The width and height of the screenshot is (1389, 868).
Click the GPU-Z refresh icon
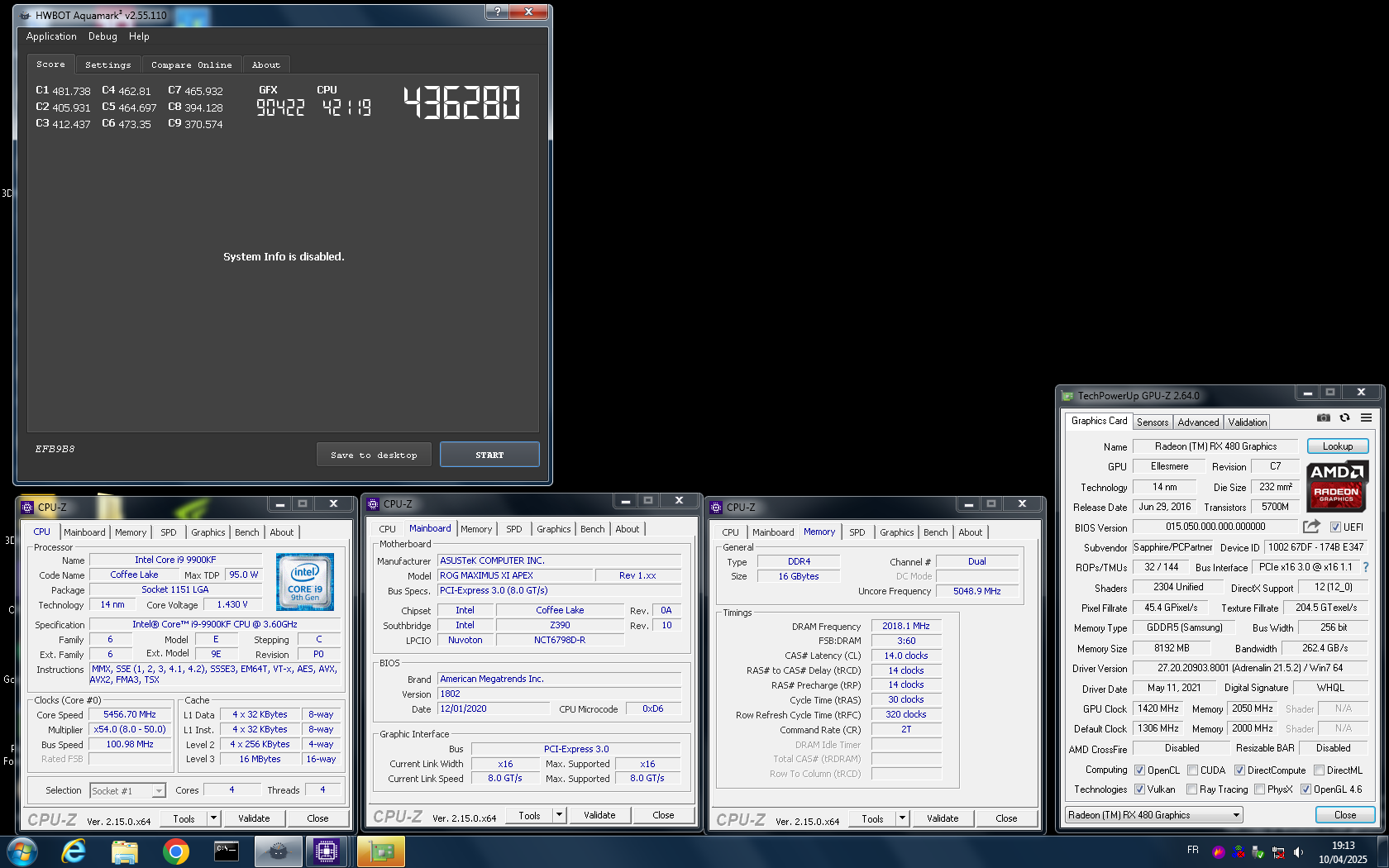point(1344,418)
